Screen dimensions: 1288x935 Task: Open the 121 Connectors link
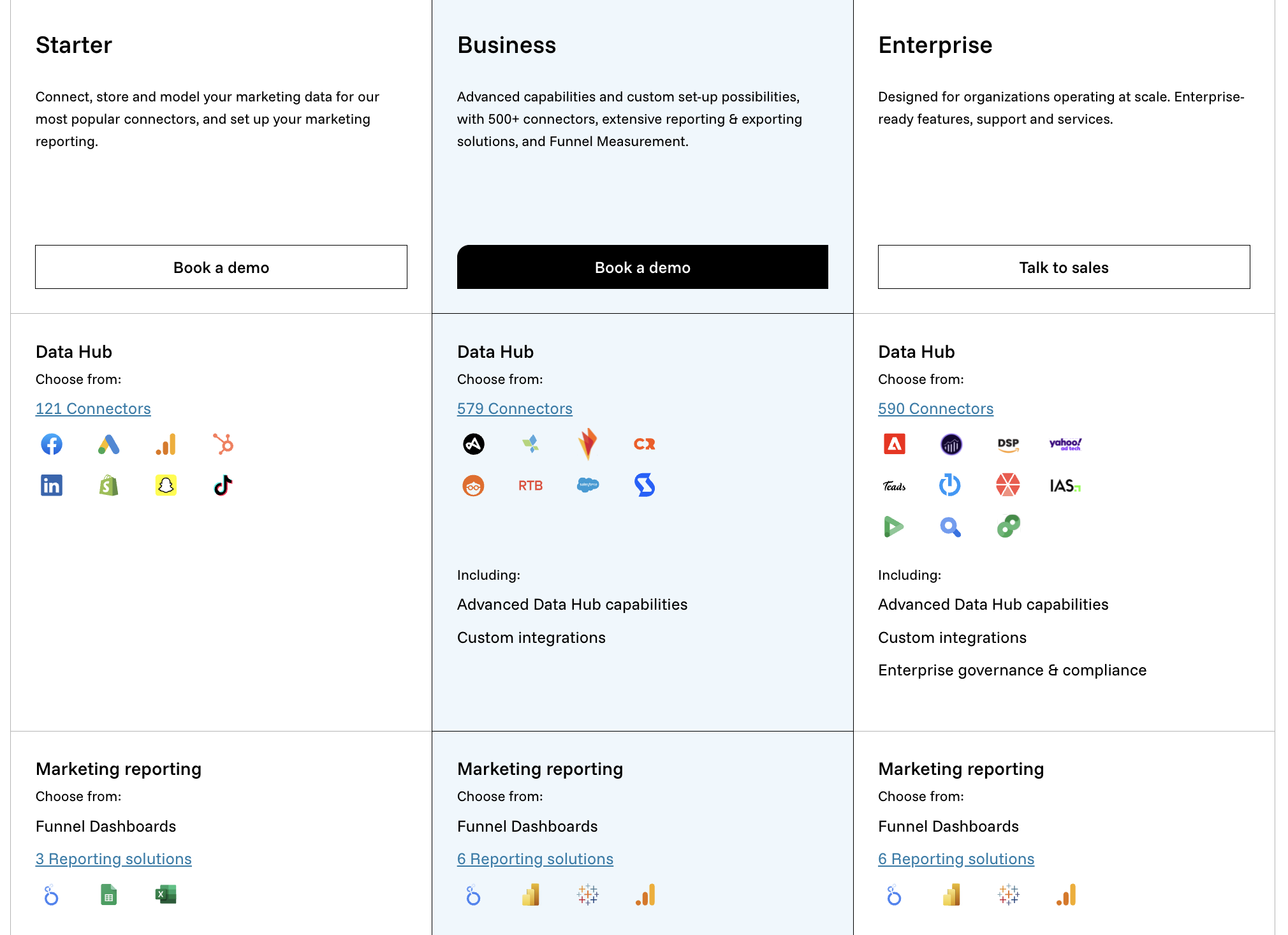(x=93, y=409)
